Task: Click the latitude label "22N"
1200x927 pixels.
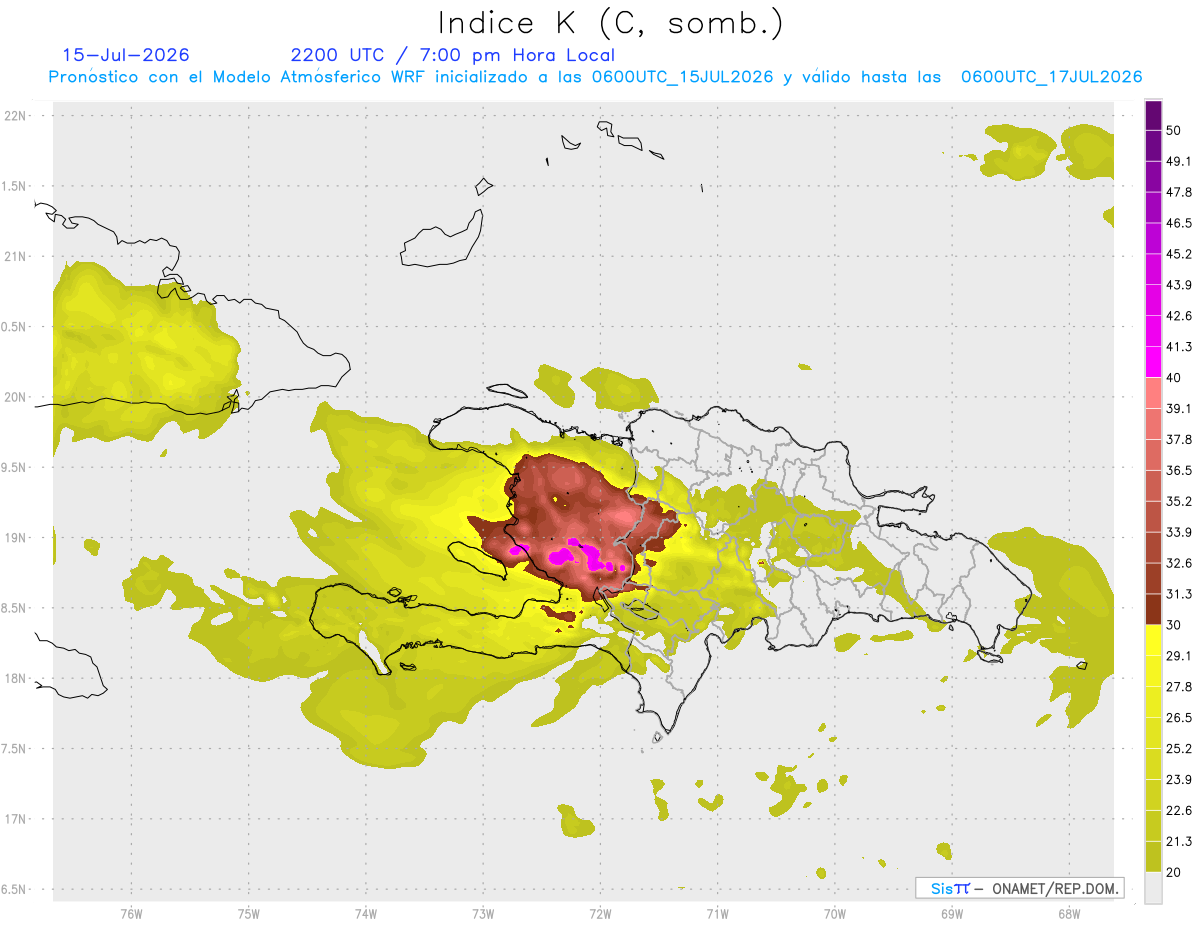Action: coord(15,115)
